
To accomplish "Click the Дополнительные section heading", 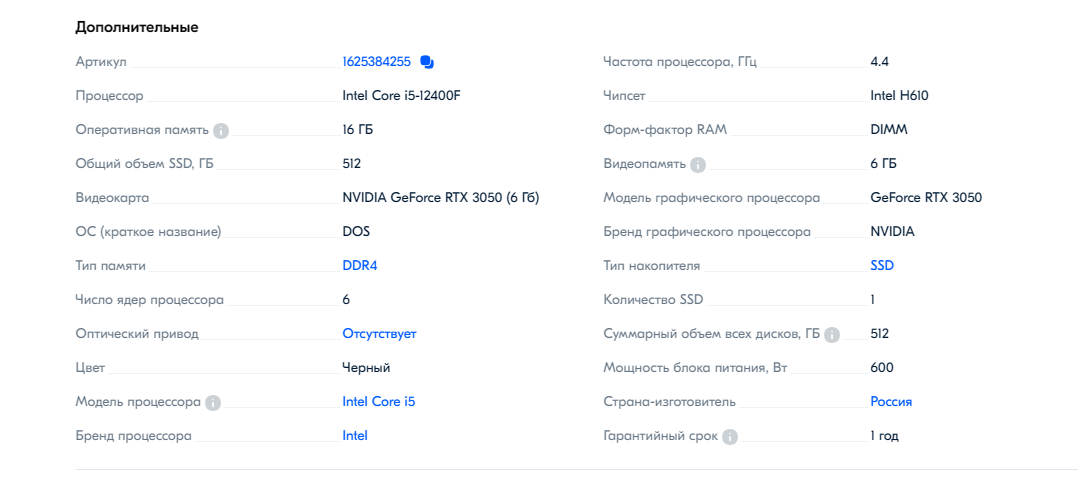I will tap(137, 27).
